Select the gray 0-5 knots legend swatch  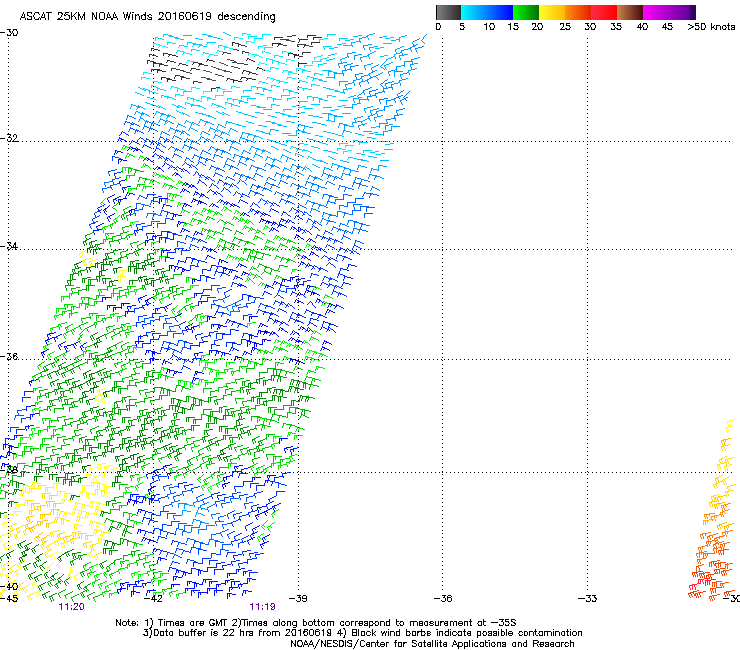point(448,12)
